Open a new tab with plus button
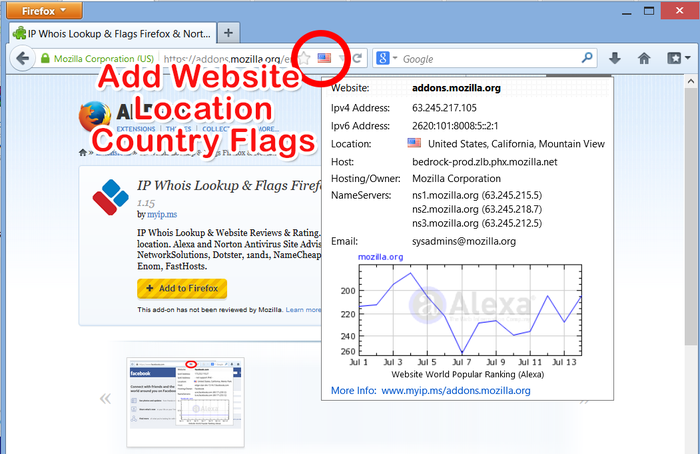700x454 pixels. click(x=228, y=33)
